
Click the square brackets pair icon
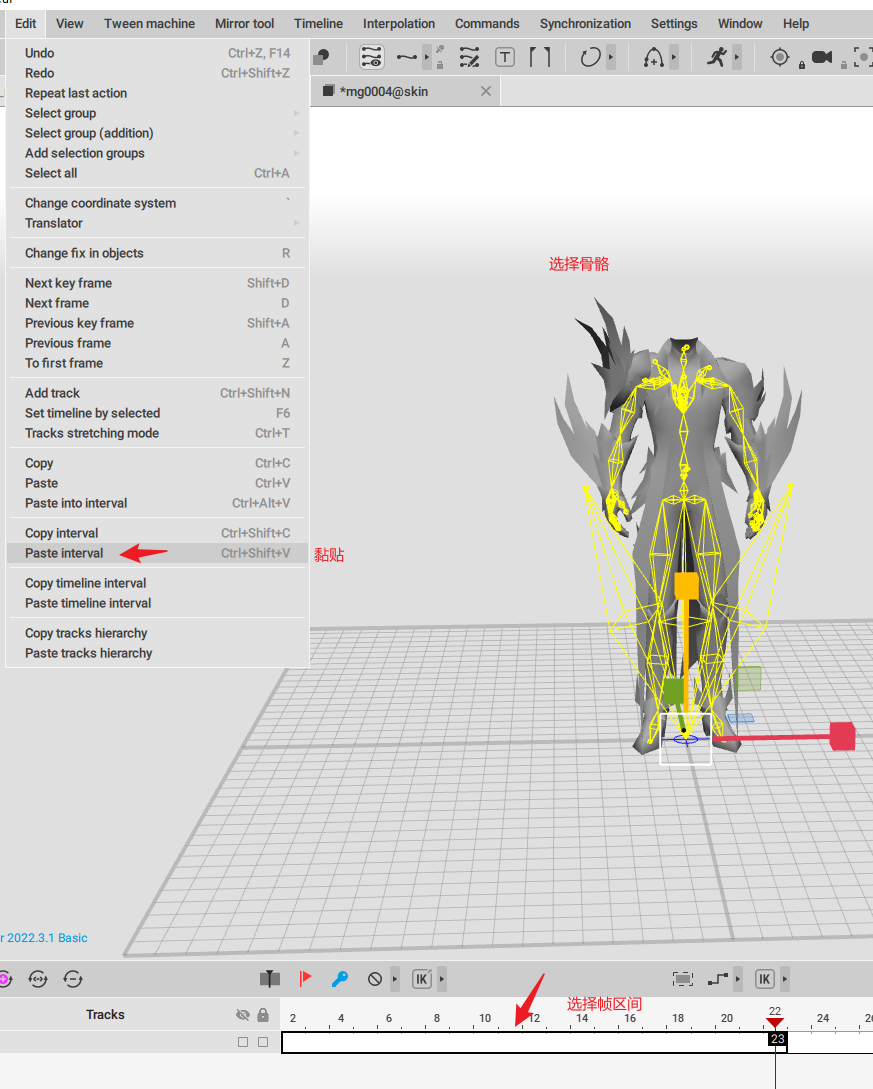(540, 57)
